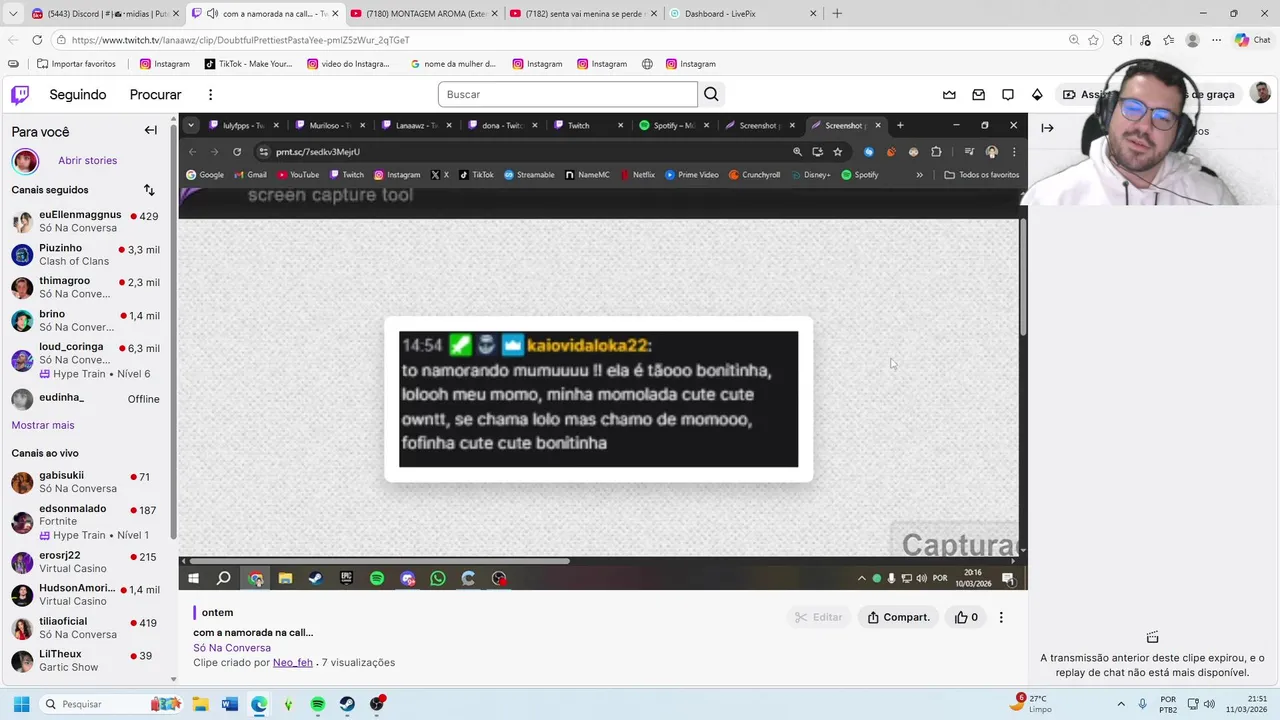Open browser extensions puzzle icon

click(x=1118, y=40)
